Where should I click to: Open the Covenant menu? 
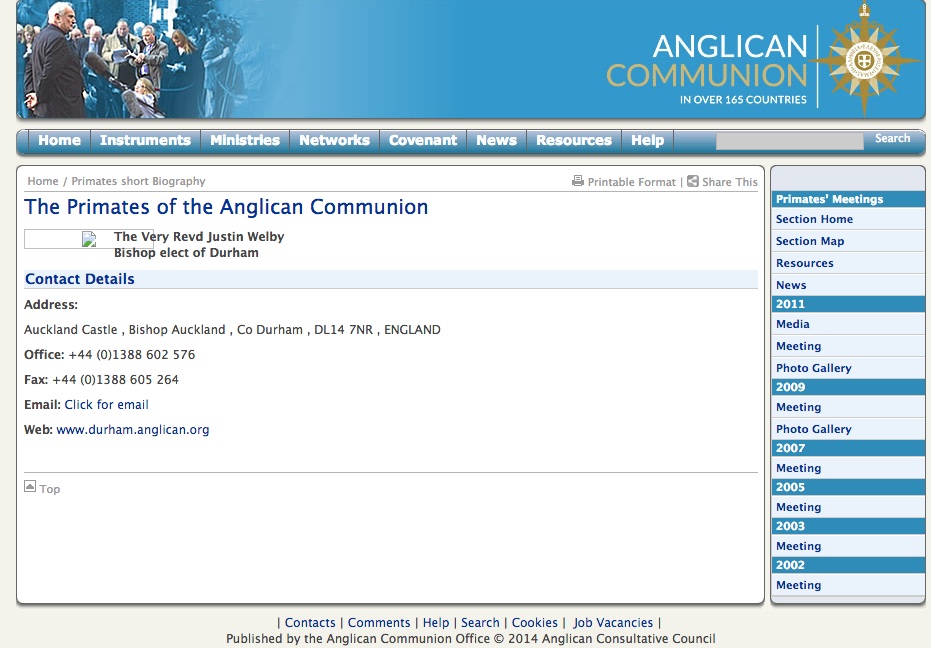click(x=423, y=140)
